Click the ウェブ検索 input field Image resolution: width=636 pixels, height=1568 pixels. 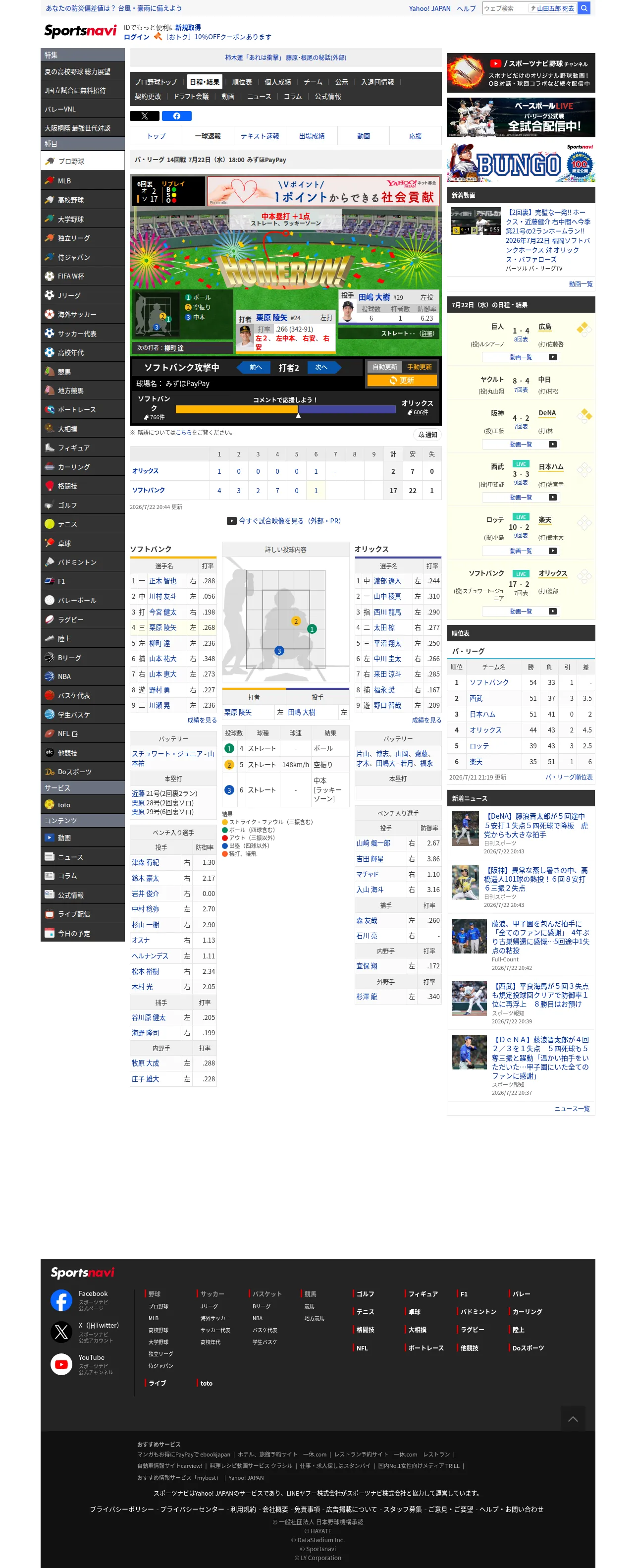point(505,8)
